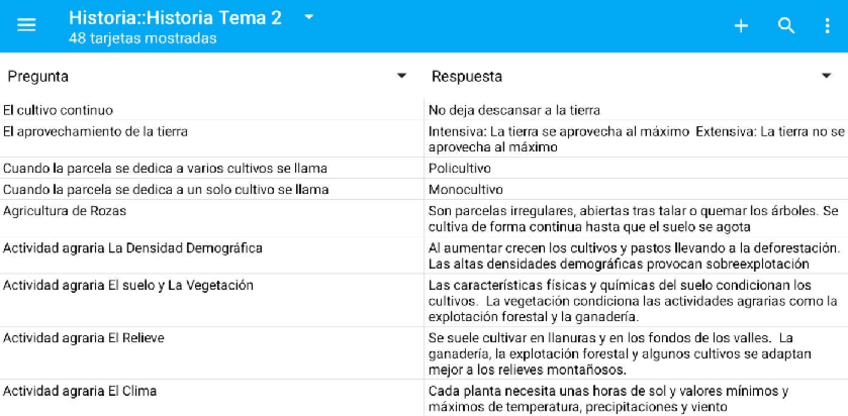Viewport: 848px width, 416px height.
Task: Tap the "Monocultivo" answer cell
Action: (x=465, y=189)
